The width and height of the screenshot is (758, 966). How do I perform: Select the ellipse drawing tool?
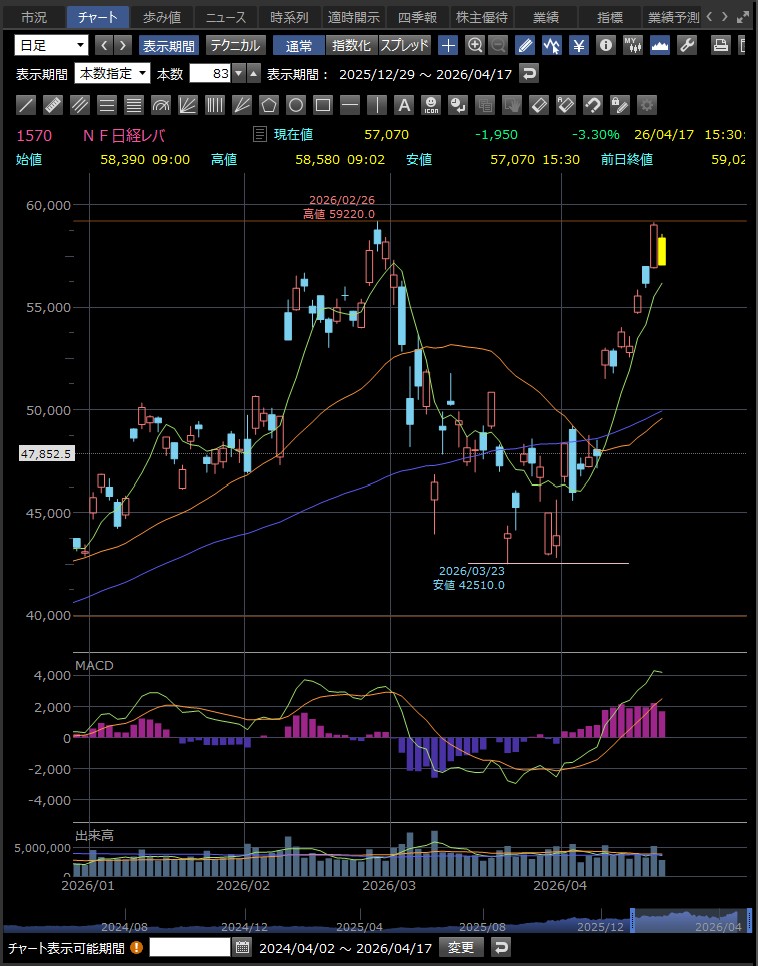point(296,105)
